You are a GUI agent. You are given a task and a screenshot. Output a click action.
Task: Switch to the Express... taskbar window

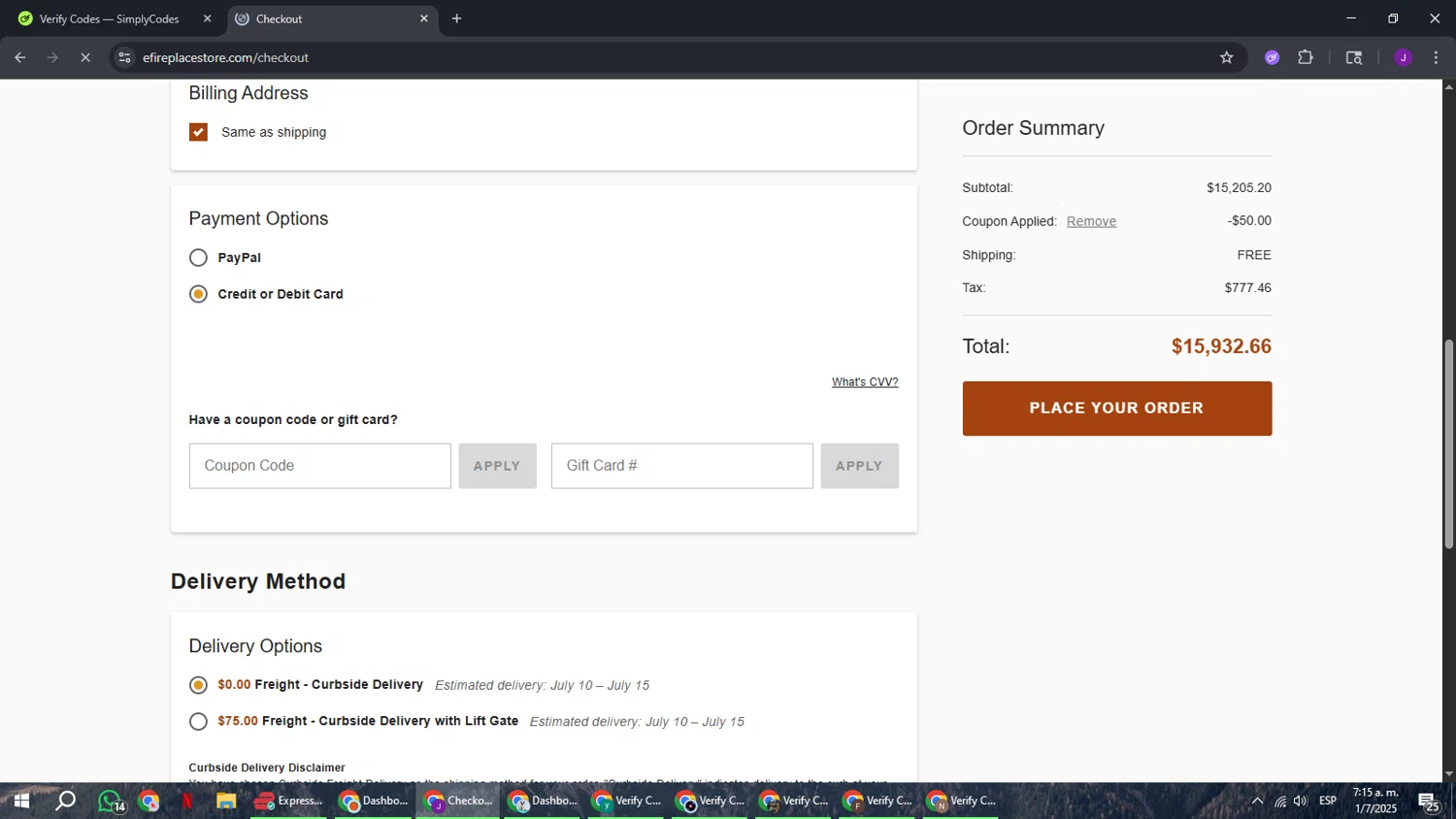point(289,801)
